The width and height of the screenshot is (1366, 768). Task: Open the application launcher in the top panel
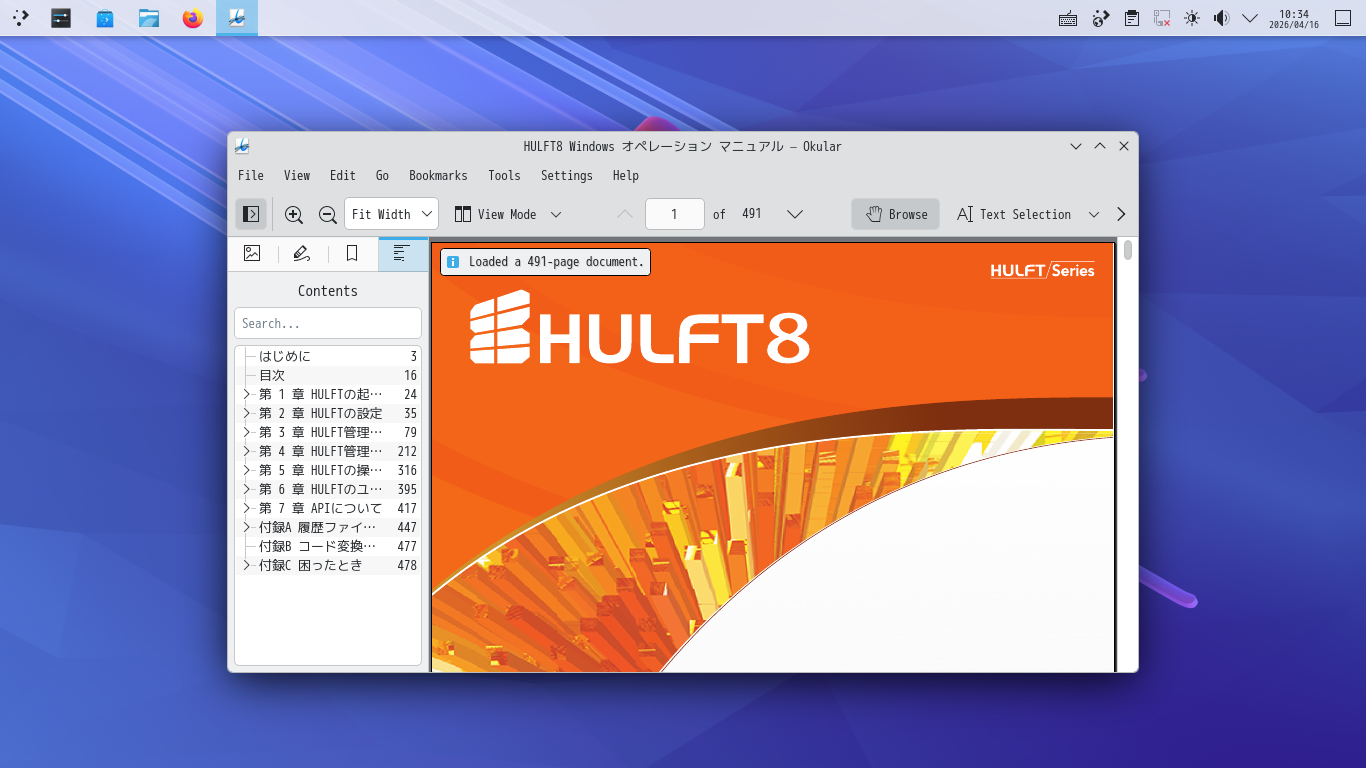click(20, 17)
